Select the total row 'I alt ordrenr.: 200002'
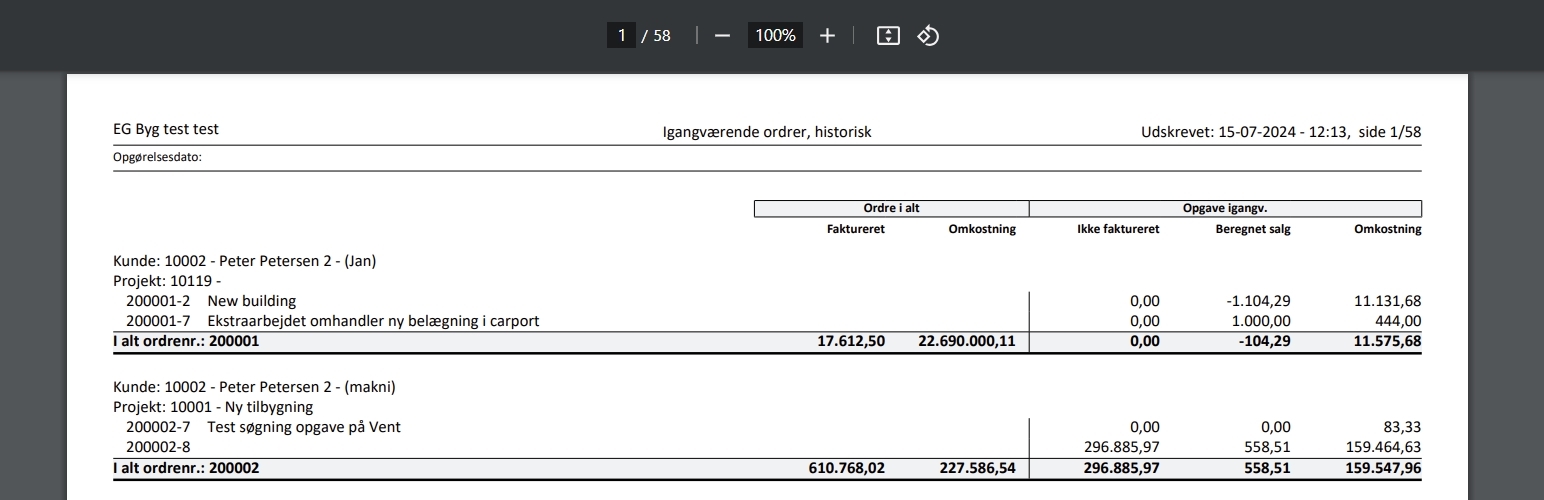 click(767, 467)
